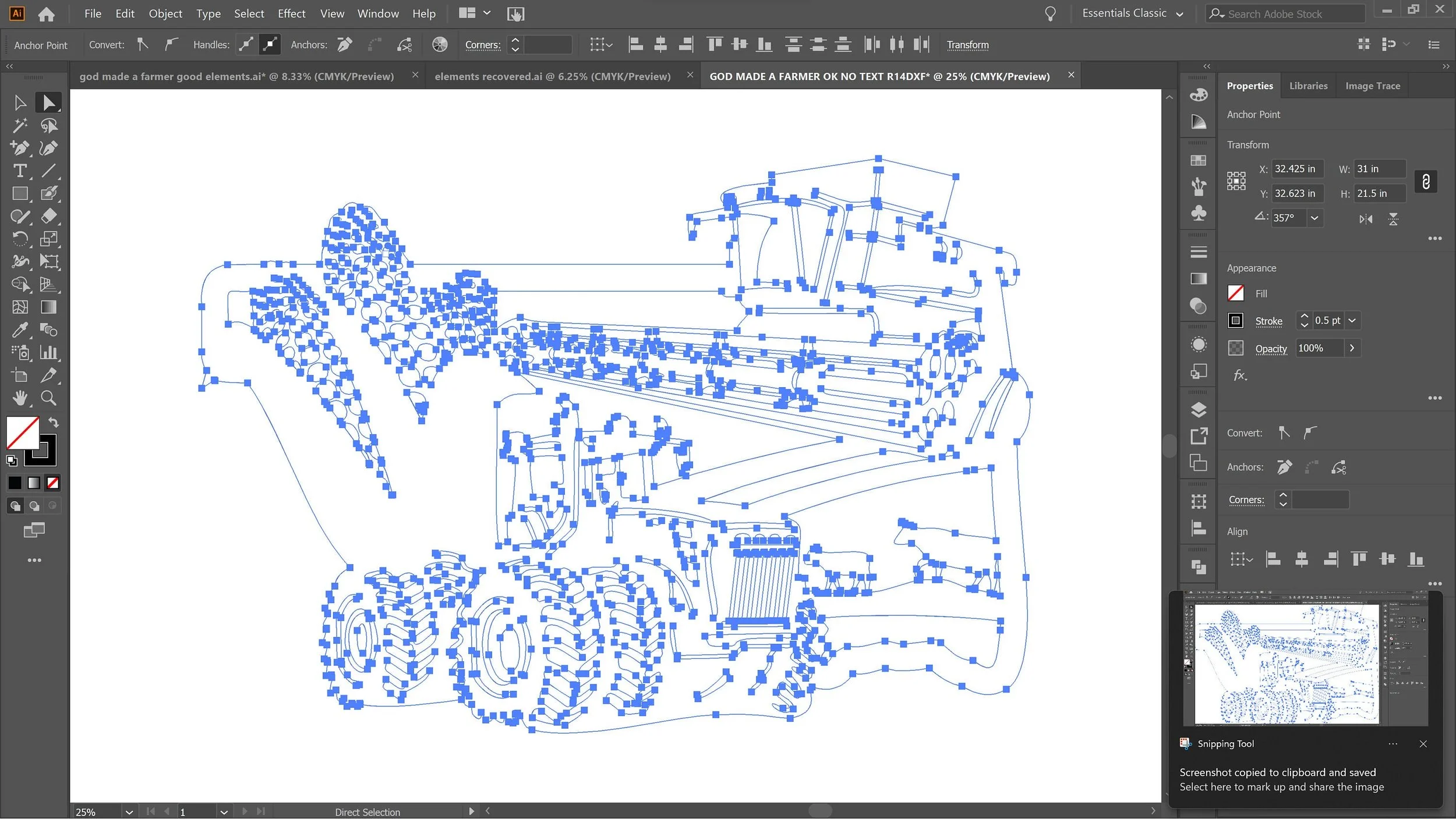Select the Zoom tool
The width and height of the screenshot is (1456, 819).
[x=48, y=398]
